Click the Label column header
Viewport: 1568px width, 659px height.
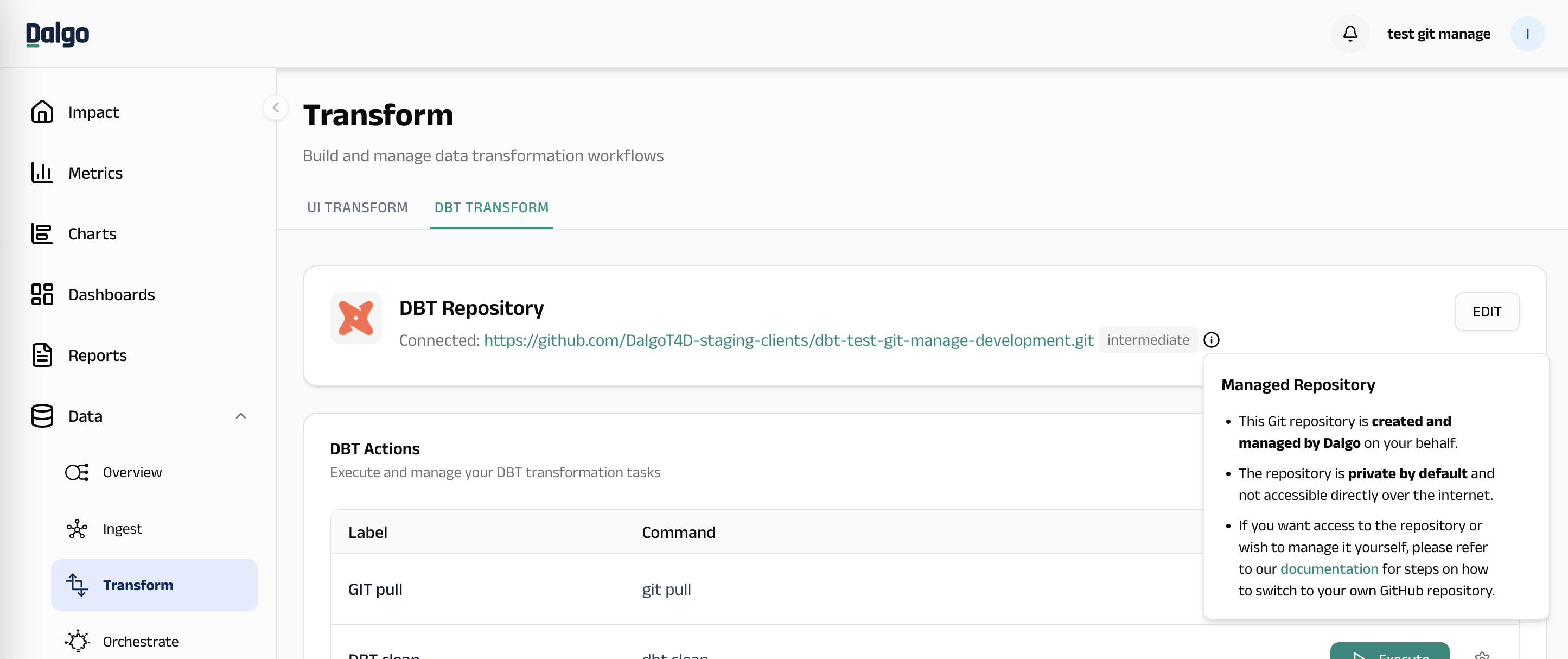(x=368, y=533)
